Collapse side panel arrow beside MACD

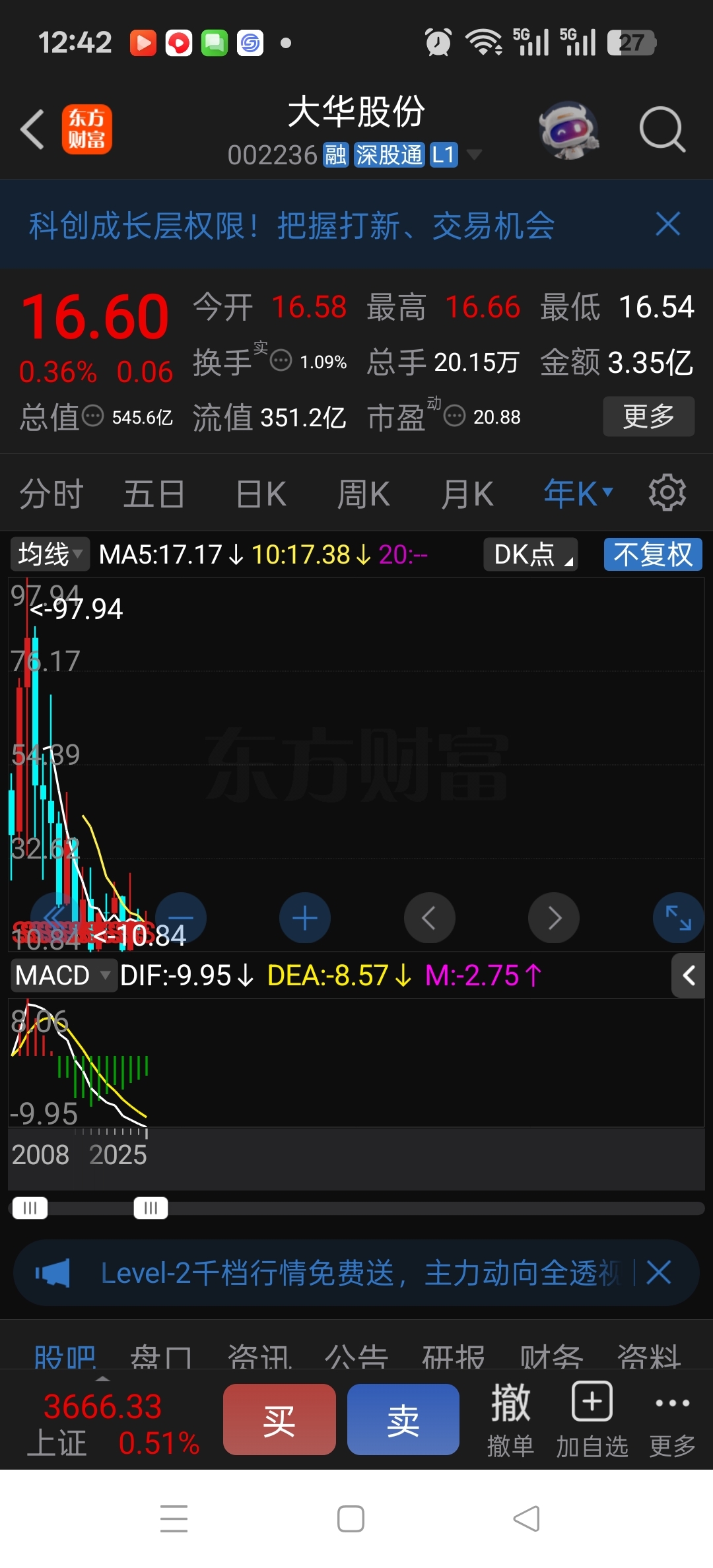pos(689,975)
